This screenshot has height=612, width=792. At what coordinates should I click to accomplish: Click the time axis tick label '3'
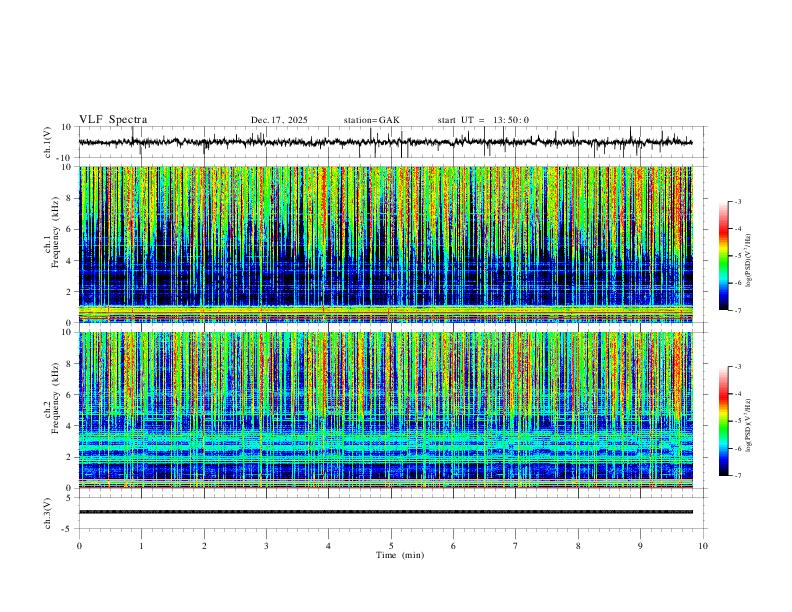pos(266,546)
